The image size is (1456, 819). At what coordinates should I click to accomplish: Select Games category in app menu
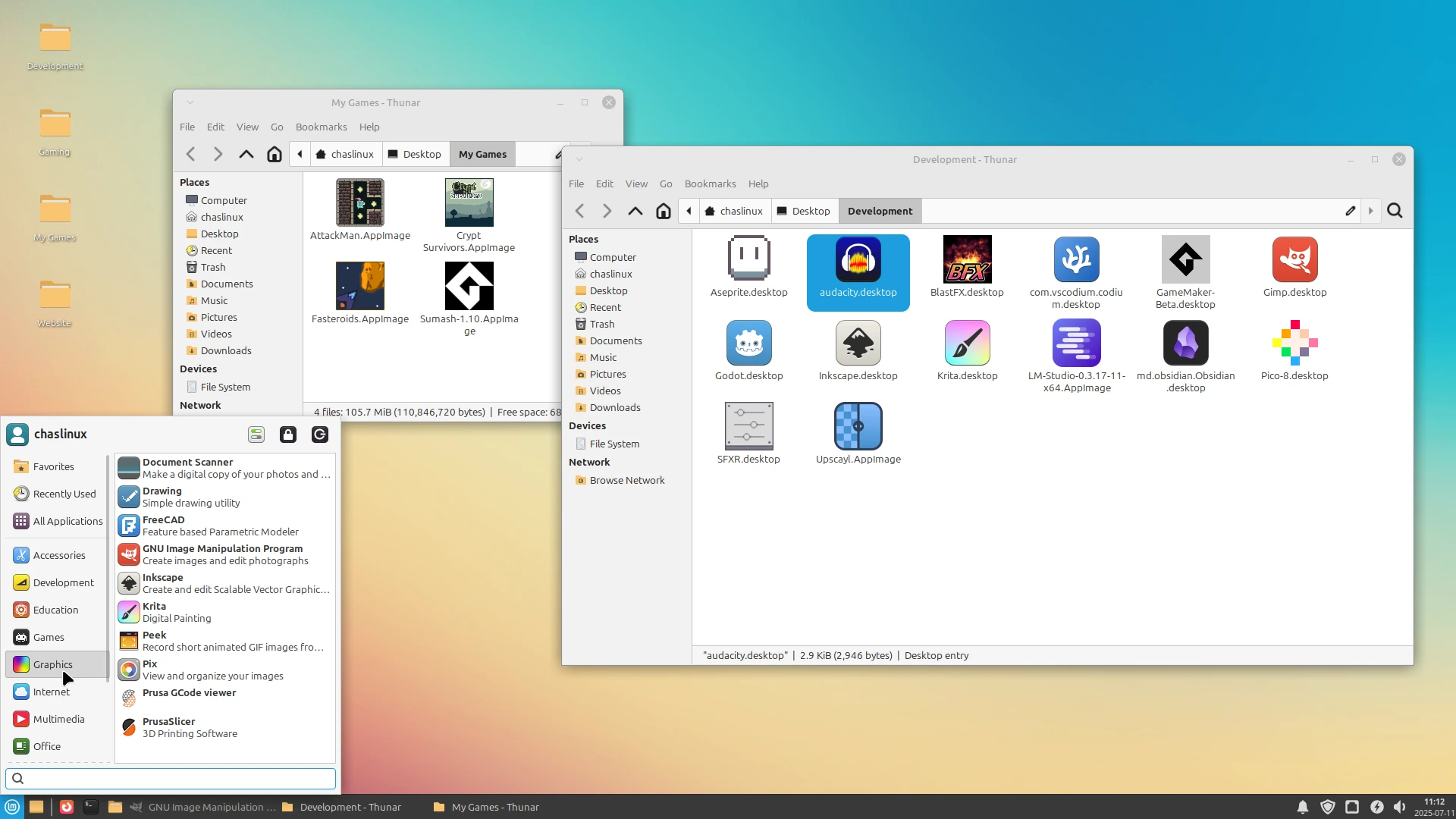pyautogui.click(x=56, y=637)
